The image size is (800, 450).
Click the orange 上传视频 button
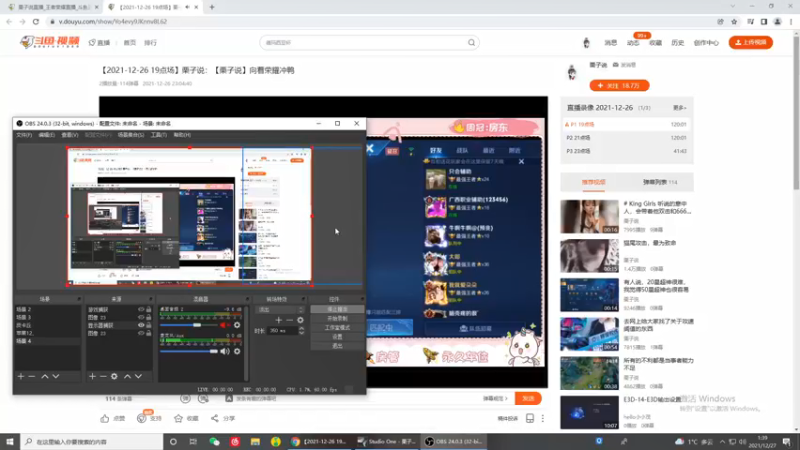tap(751, 42)
